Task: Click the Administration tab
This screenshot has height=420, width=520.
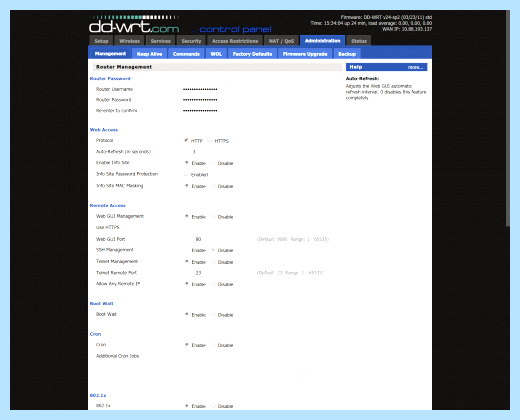Action: click(x=322, y=40)
